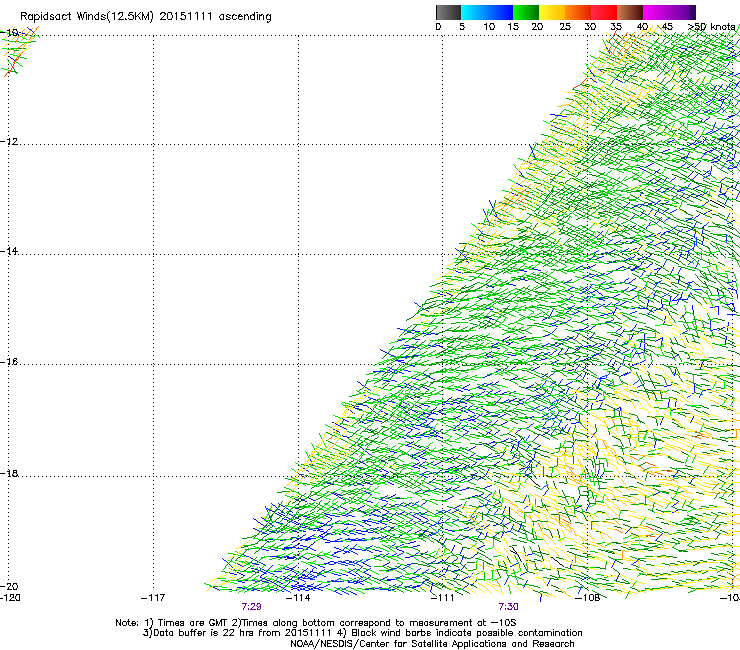Click the orange 25-30 knots color segment

pyautogui.click(x=578, y=12)
